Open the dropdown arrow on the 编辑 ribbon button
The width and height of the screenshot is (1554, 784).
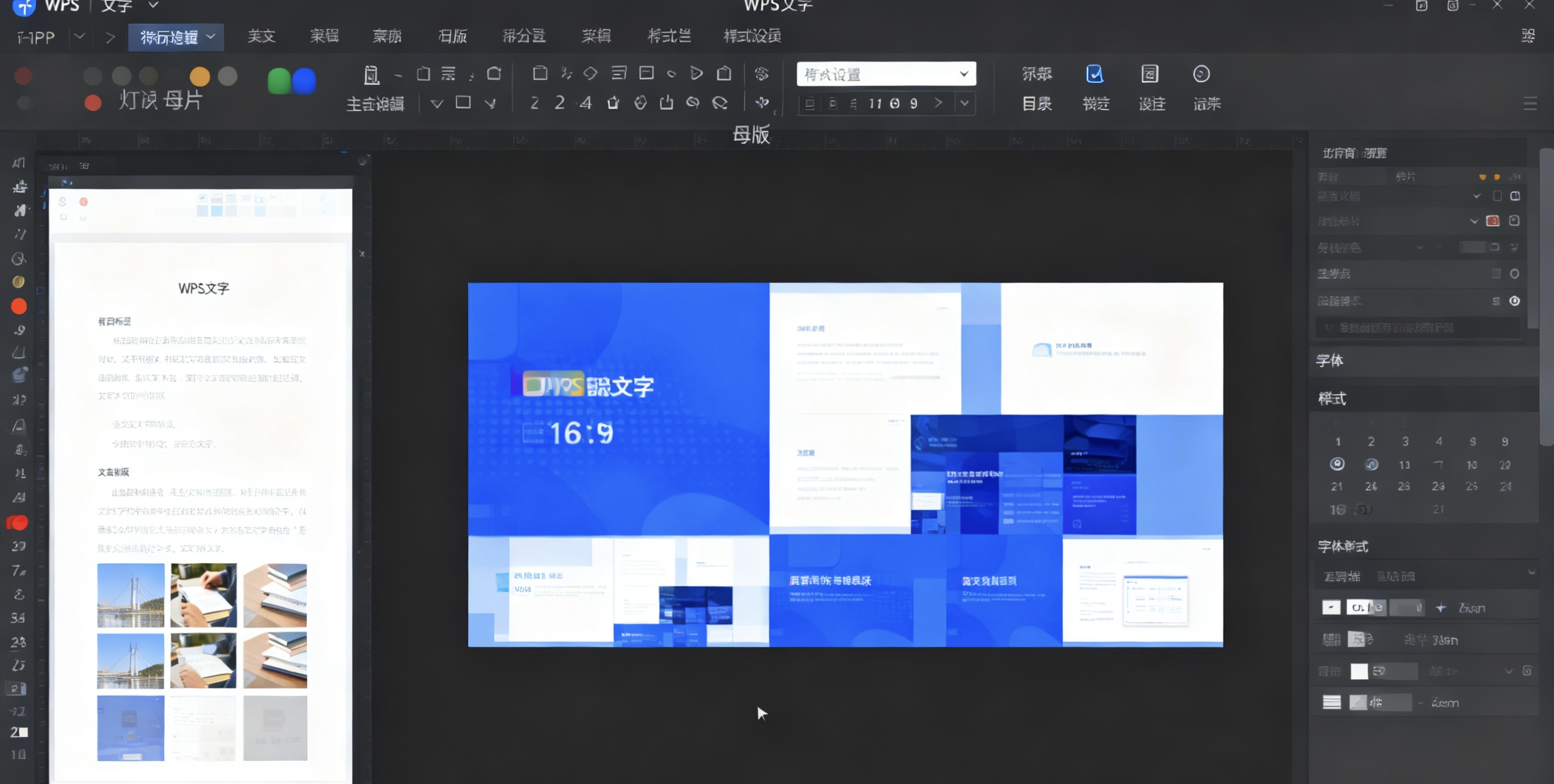(x=210, y=37)
